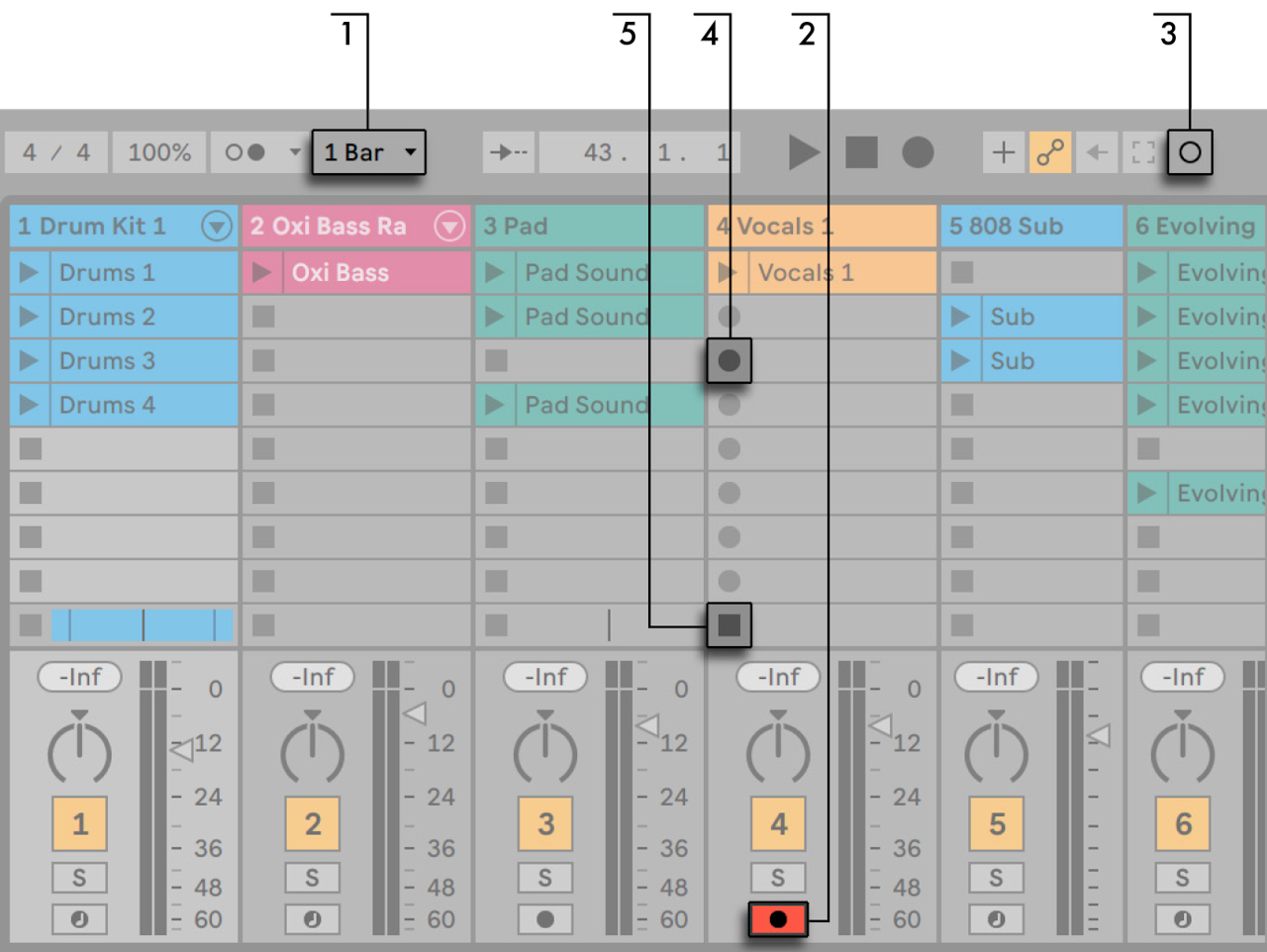Screen dimensions: 1267x952
Task: Start playback with the Play button
Action: tap(804, 151)
